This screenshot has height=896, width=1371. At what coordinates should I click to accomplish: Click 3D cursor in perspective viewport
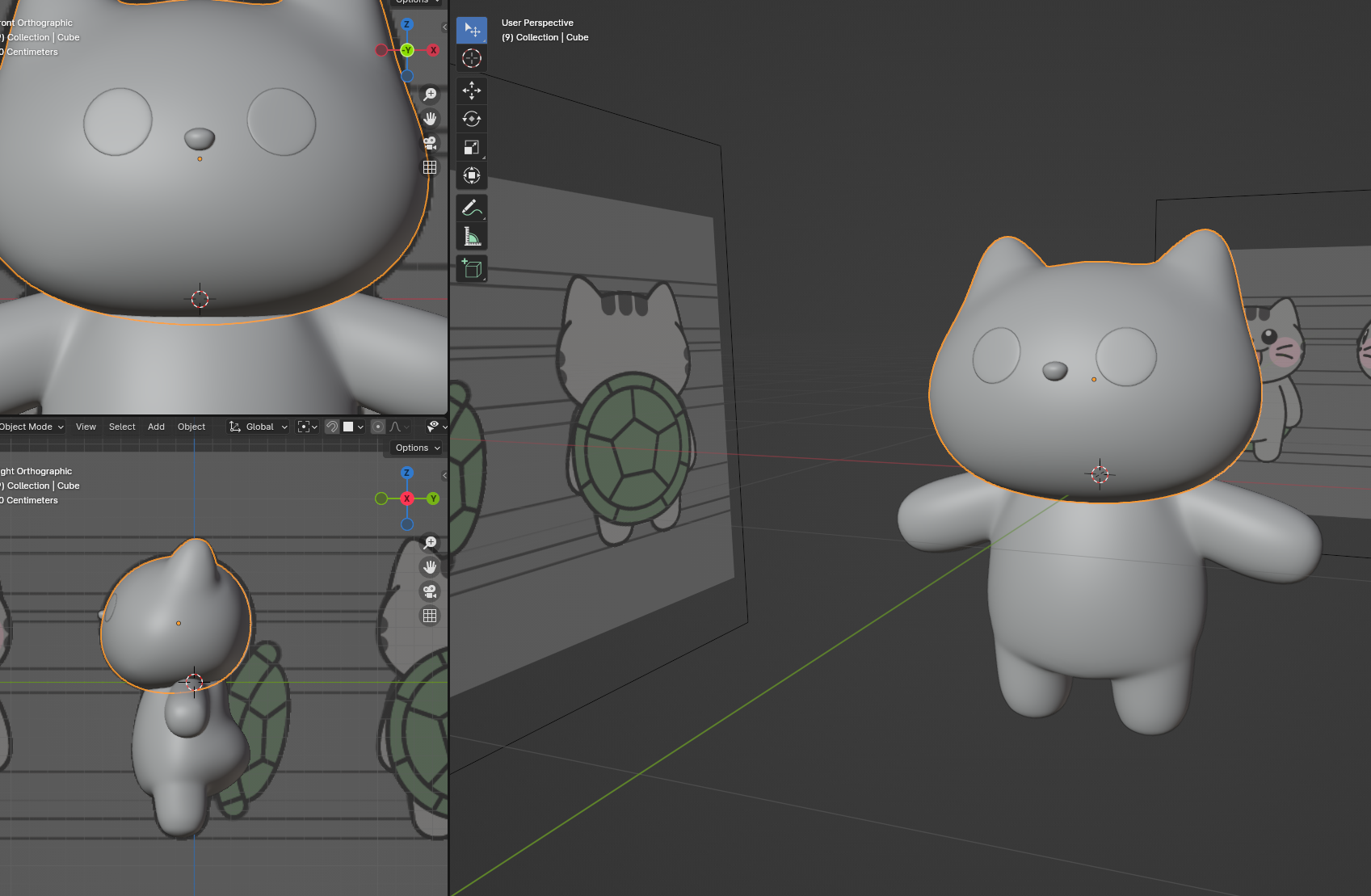(x=1100, y=474)
